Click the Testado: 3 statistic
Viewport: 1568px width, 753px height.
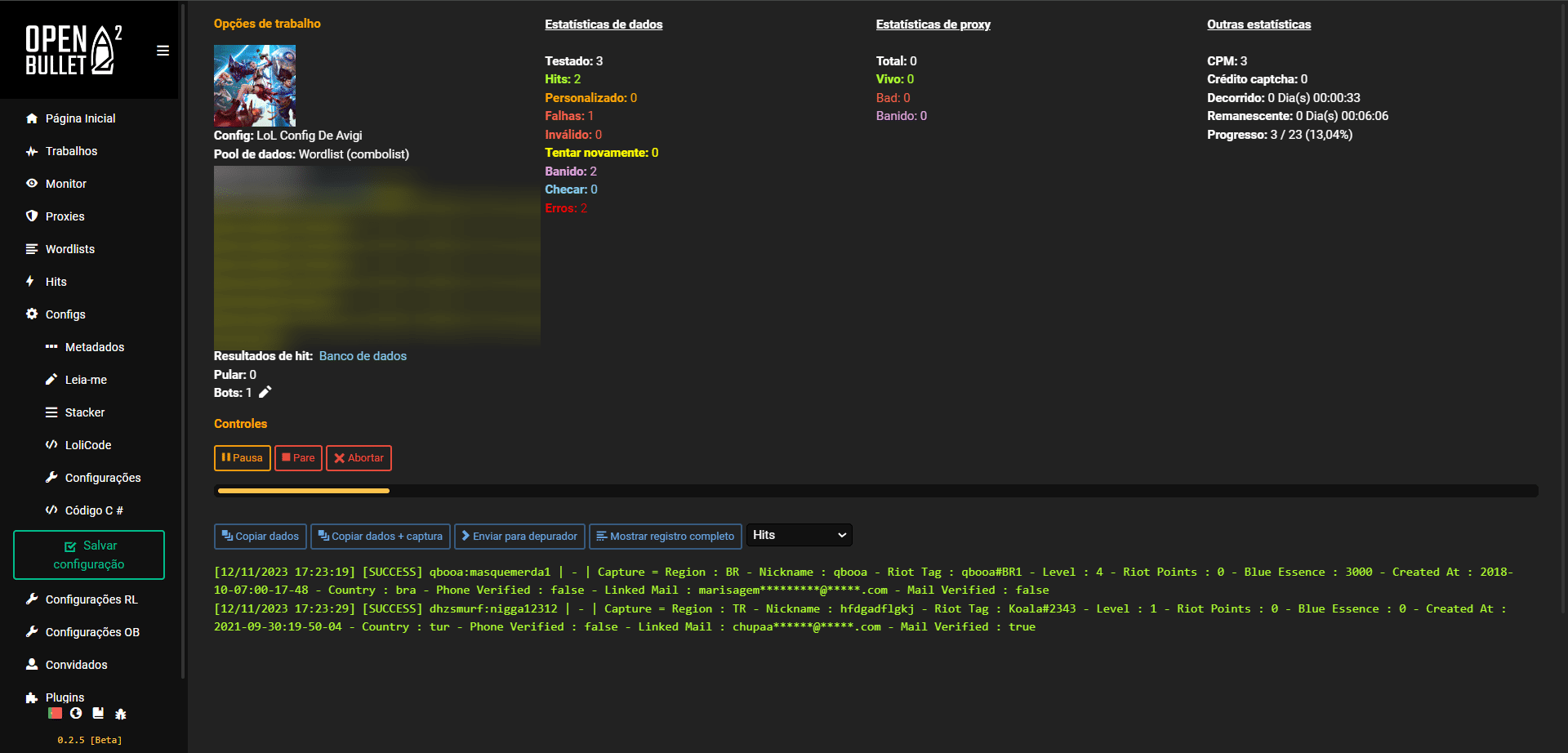point(574,61)
